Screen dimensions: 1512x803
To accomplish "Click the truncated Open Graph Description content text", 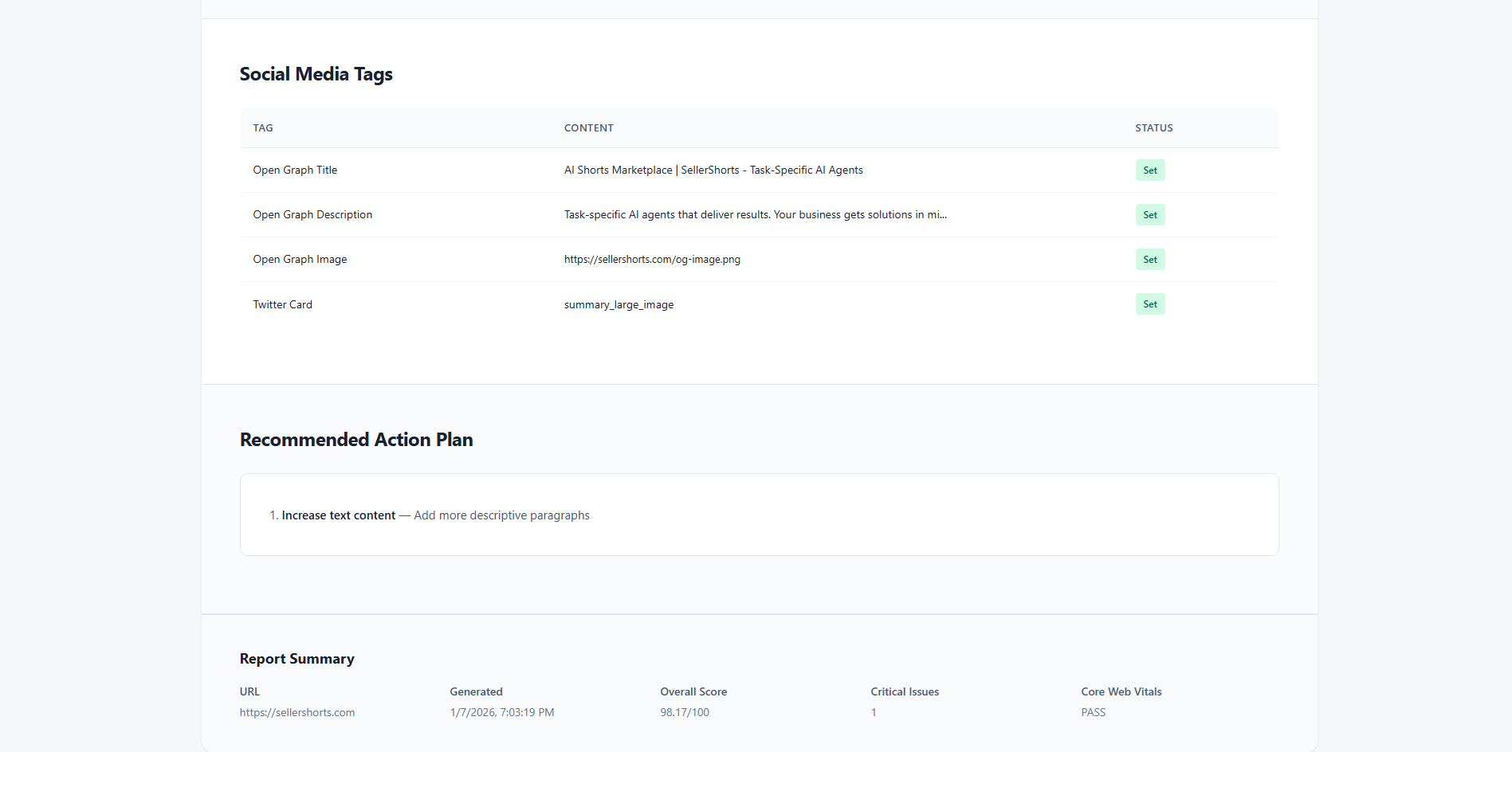I will pos(755,215).
